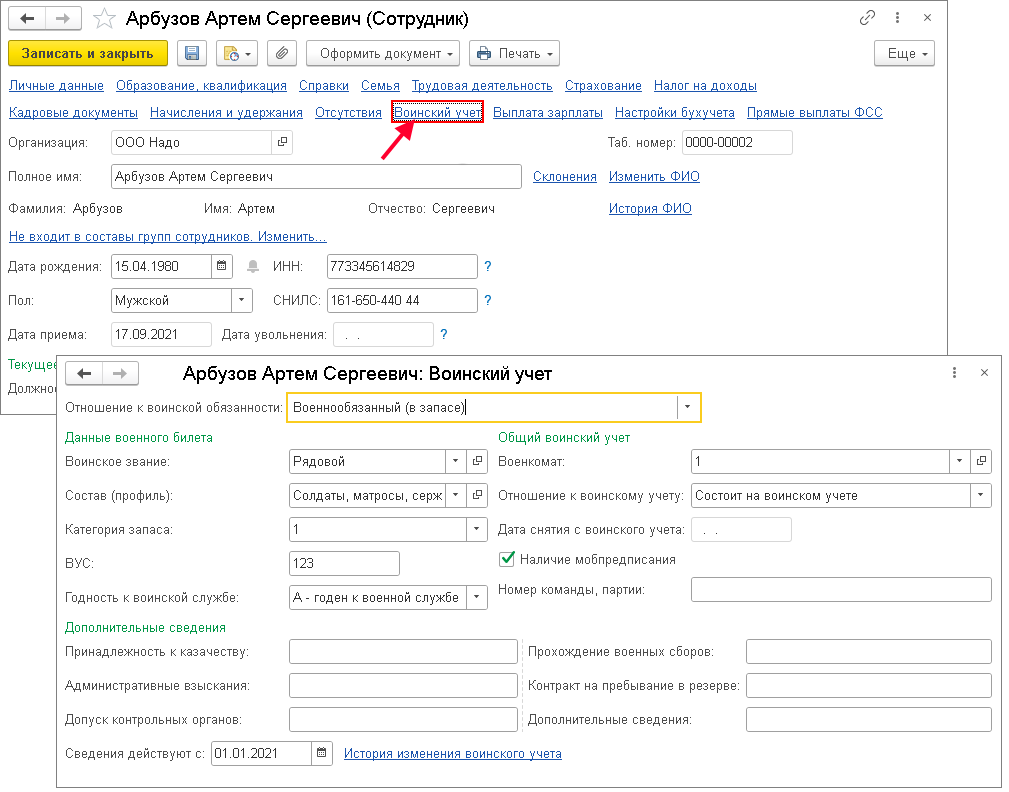Viewport: 1009px width, 792px height.
Task: Click the open button beside Воинское звание
Action: (x=478, y=462)
